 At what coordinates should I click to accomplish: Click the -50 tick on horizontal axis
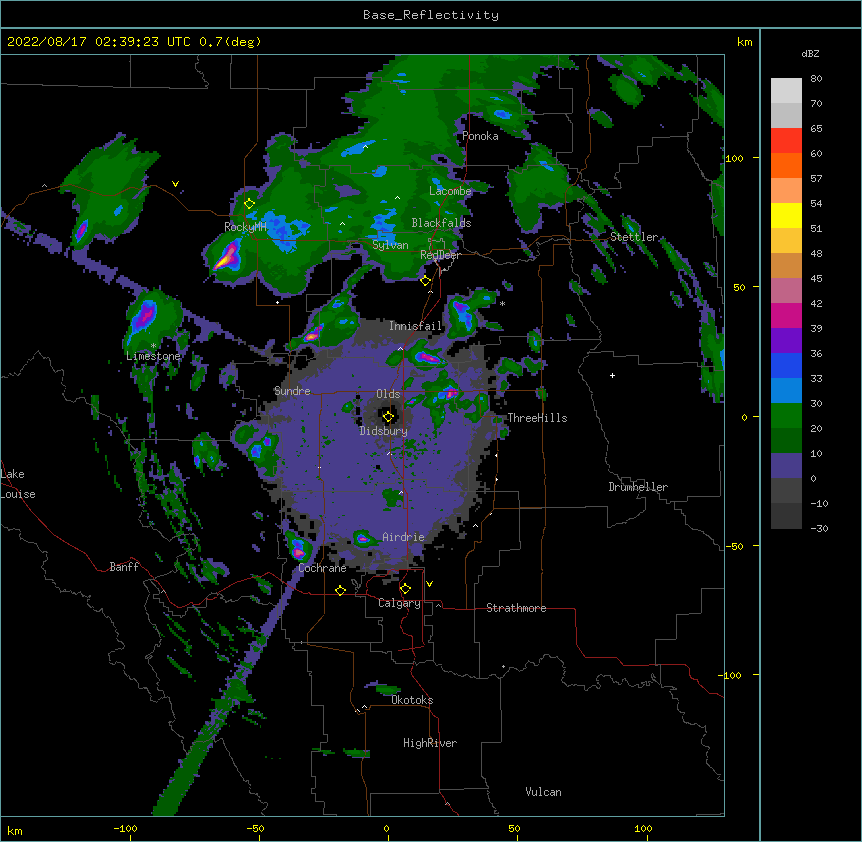coord(255,828)
